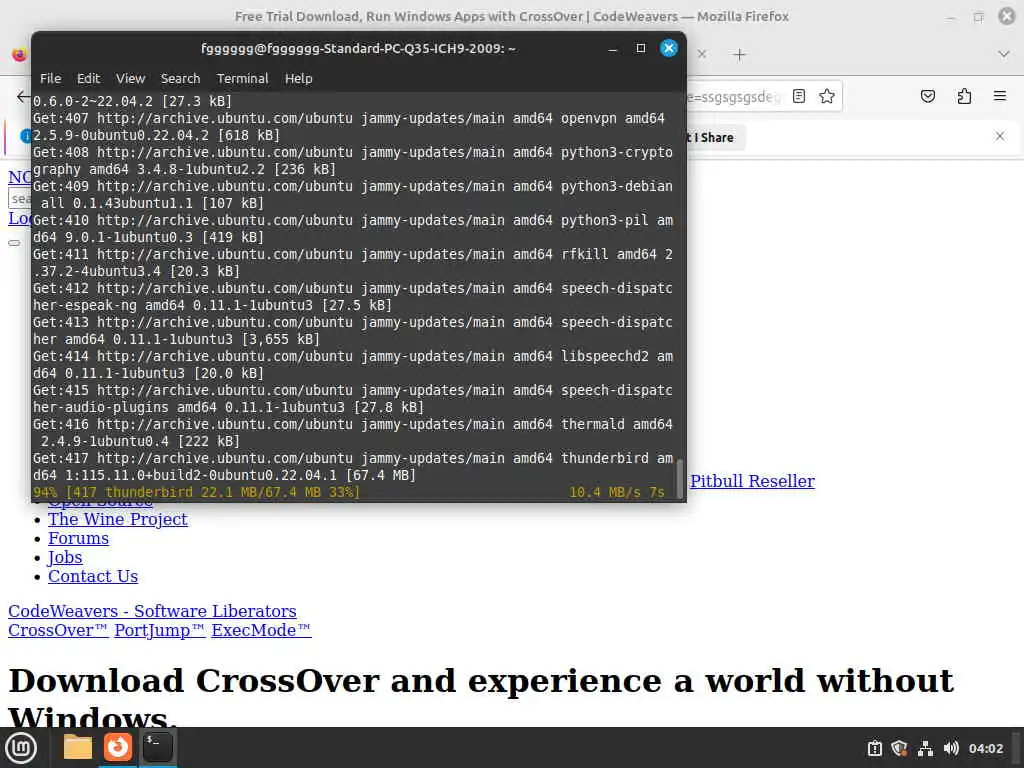The height and width of the screenshot is (768, 1024).
Task: Toggle Firefox reader view icon
Action: point(799,97)
